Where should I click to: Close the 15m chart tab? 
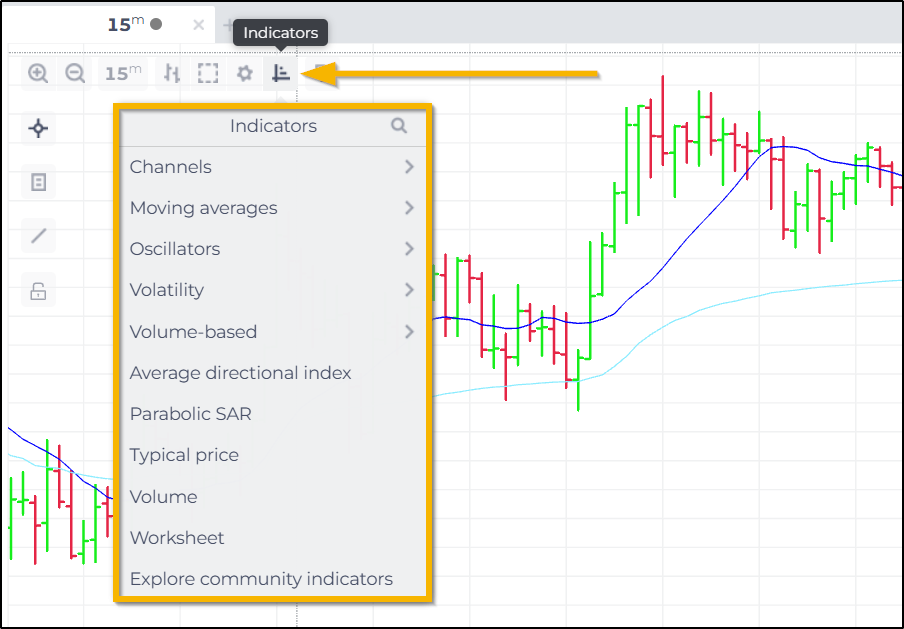point(199,25)
